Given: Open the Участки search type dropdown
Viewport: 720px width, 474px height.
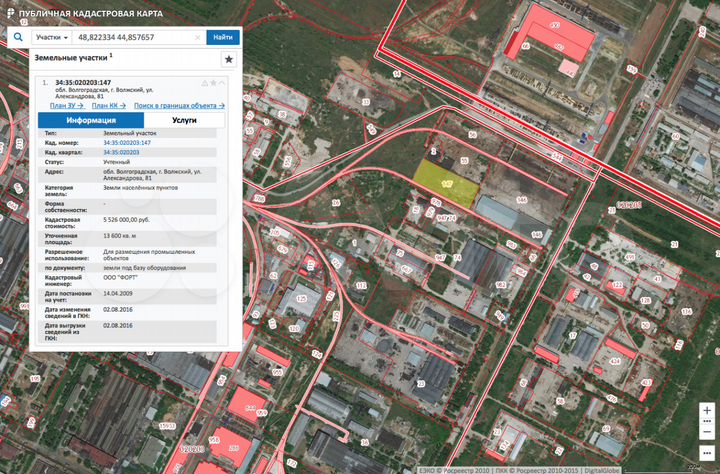Looking at the screenshot, I should click(52, 37).
